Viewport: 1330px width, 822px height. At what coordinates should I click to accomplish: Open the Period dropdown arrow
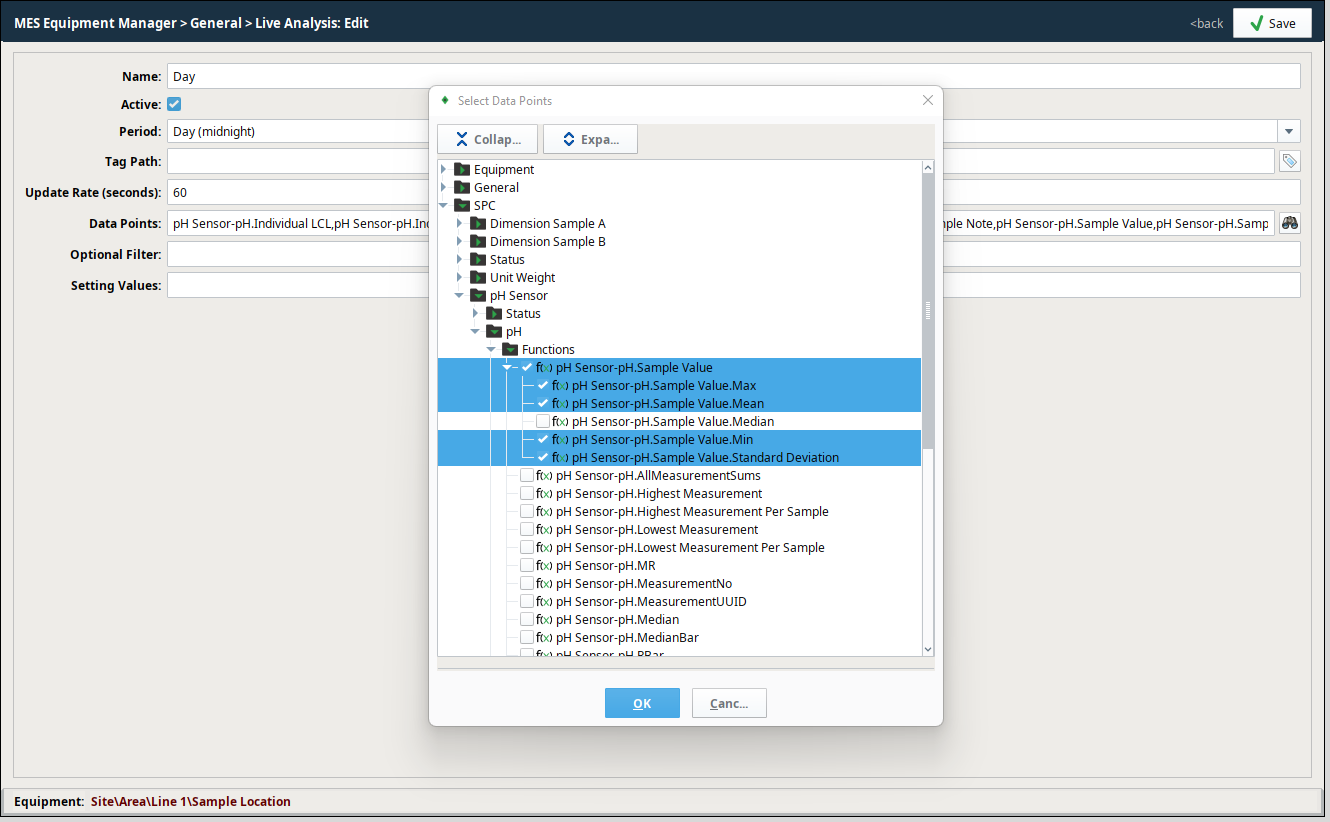tap(1289, 131)
